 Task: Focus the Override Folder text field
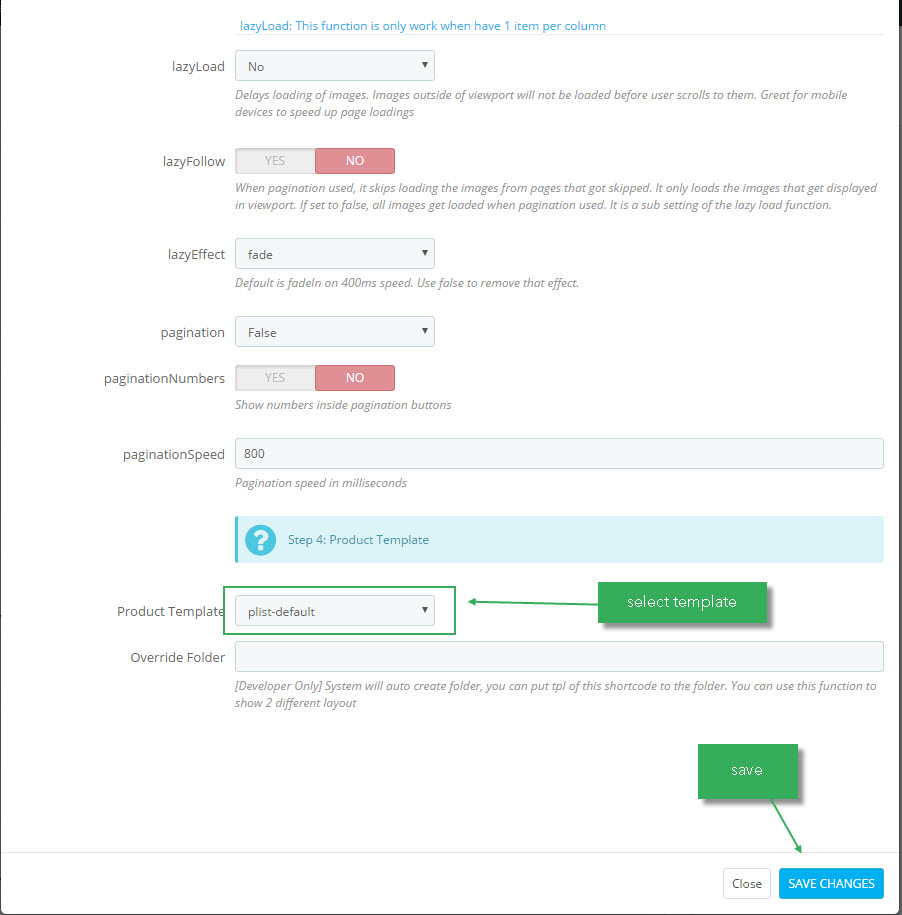click(559, 656)
